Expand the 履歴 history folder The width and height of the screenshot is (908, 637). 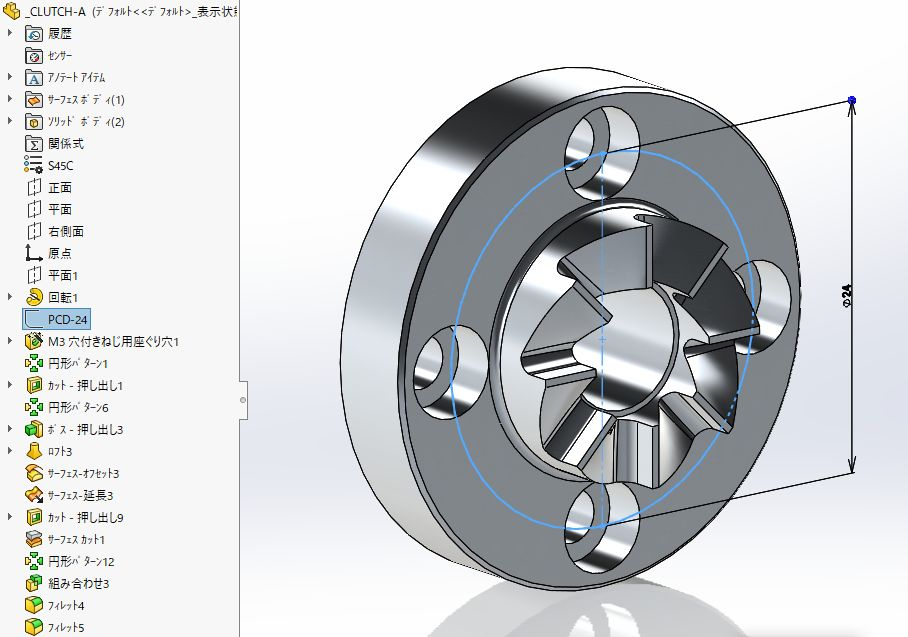[x=9, y=33]
